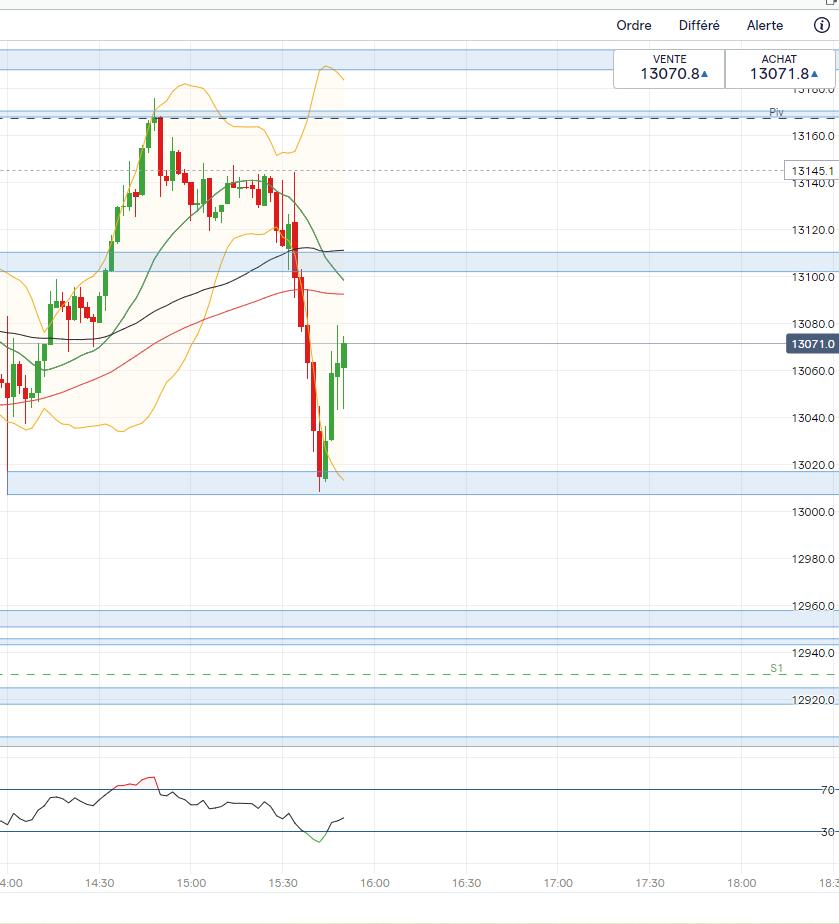This screenshot has height=924, width=839.
Task: Click the VENTE 13070.8 sell button
Action: click(x=669, y=69)
